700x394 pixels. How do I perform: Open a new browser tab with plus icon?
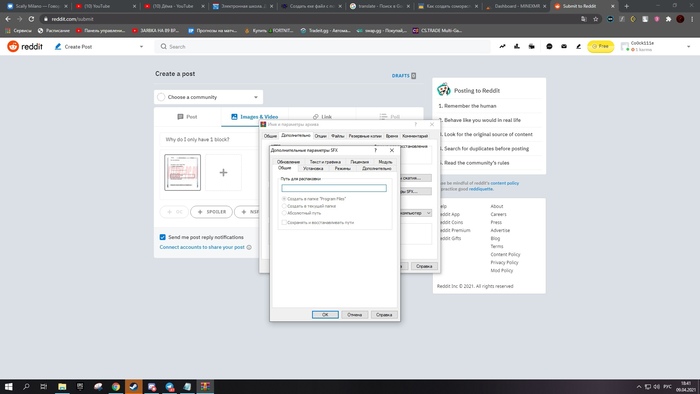[x=626, y=6]
